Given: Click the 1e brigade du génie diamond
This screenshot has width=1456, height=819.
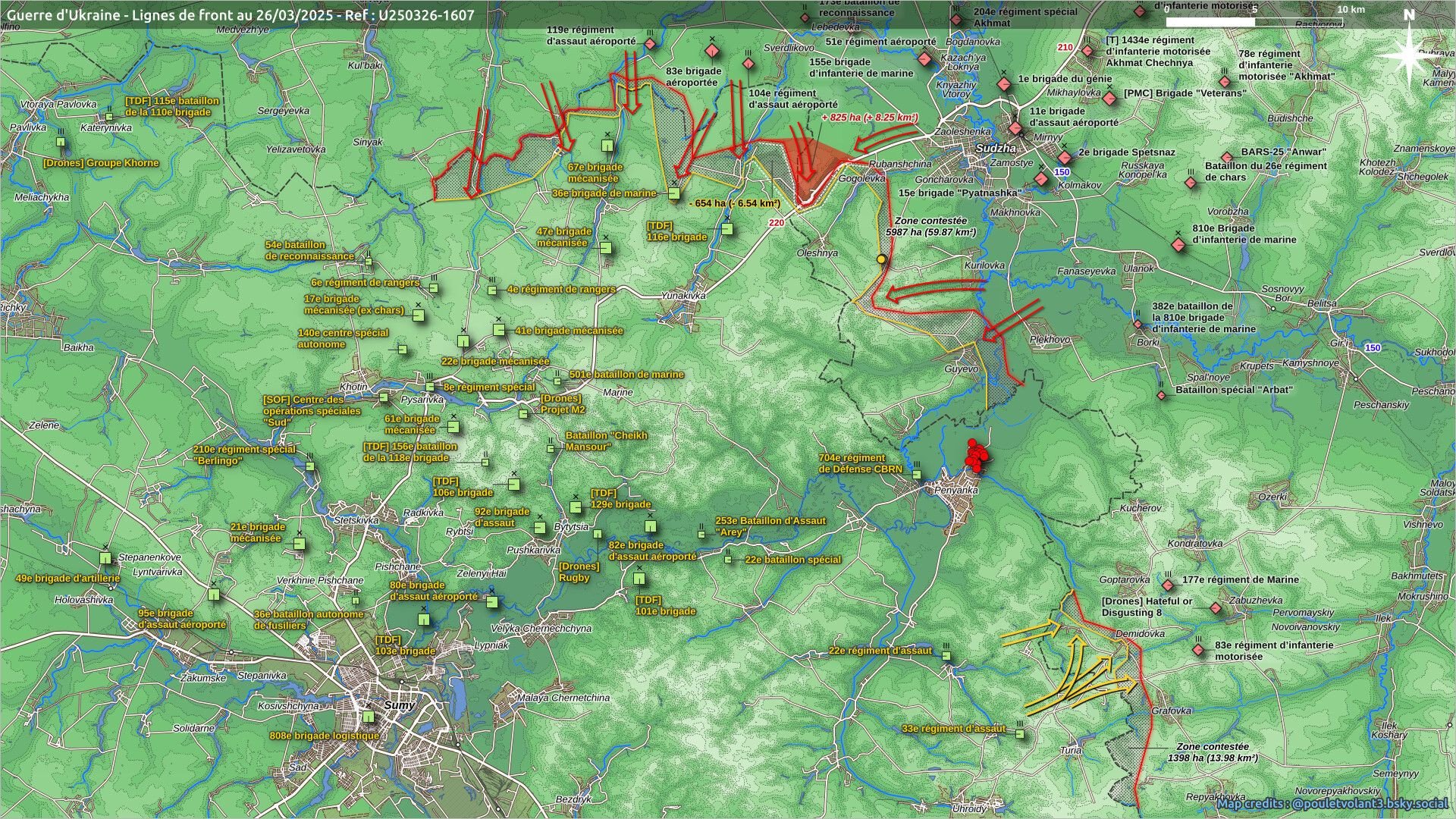Looking at the screenshot, I should [1004, 83].
